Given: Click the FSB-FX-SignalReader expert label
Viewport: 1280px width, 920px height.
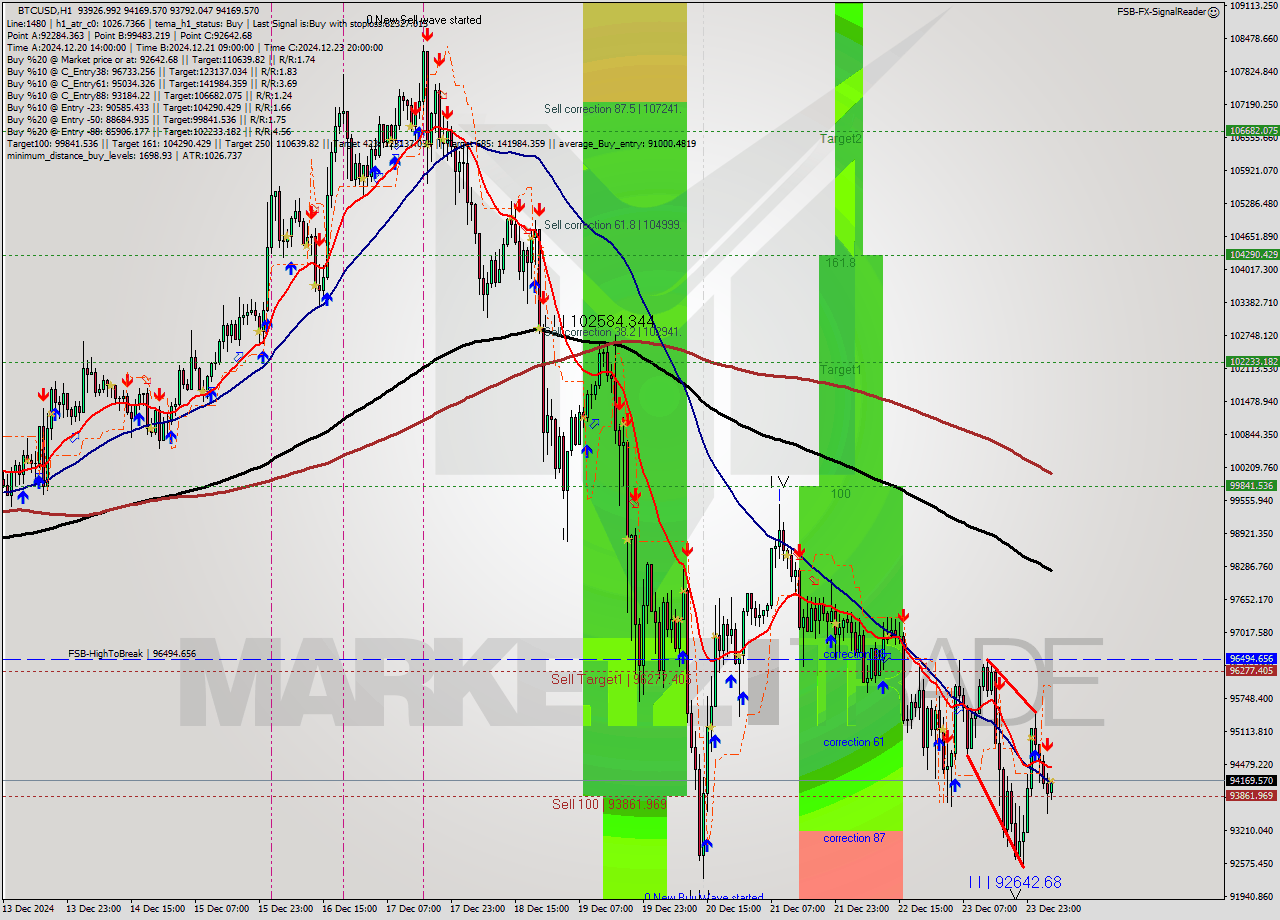Looking at the screenshot, I should point(1161,12).
